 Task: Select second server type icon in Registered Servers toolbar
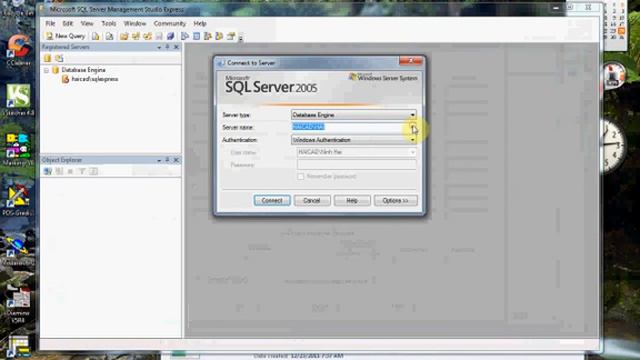(x=59, y=58)
